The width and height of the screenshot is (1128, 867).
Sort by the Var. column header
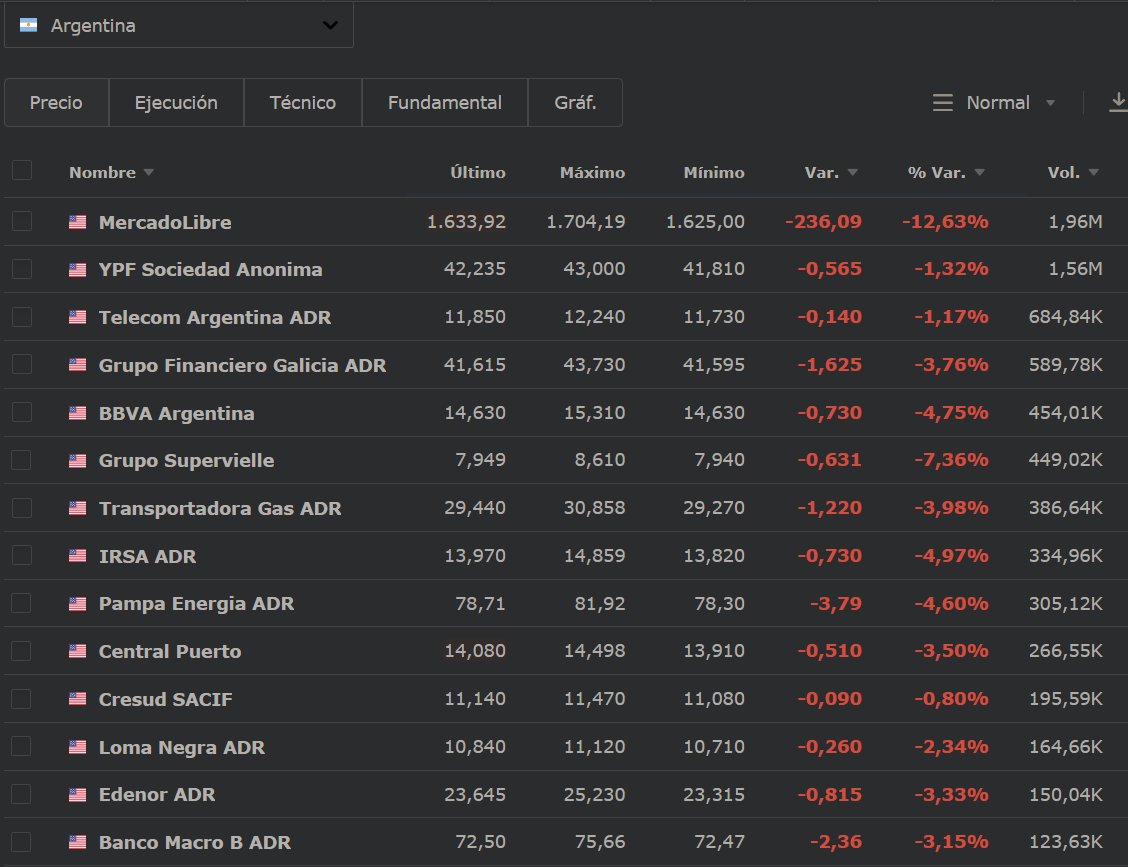coord(831,173)
